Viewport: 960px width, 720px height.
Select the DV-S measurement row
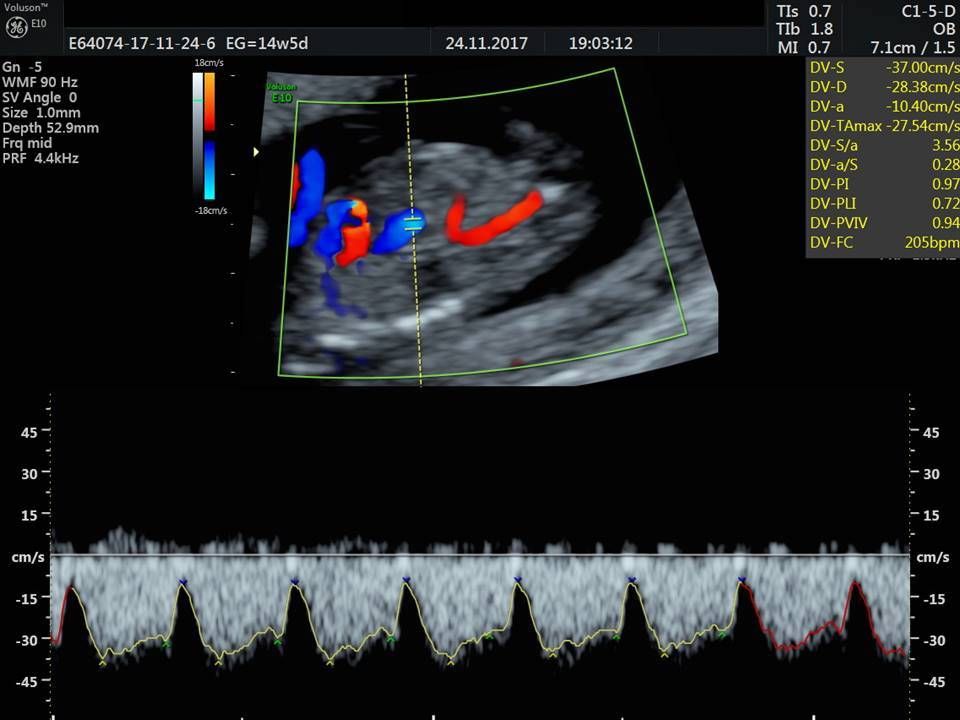coord(882,68)
